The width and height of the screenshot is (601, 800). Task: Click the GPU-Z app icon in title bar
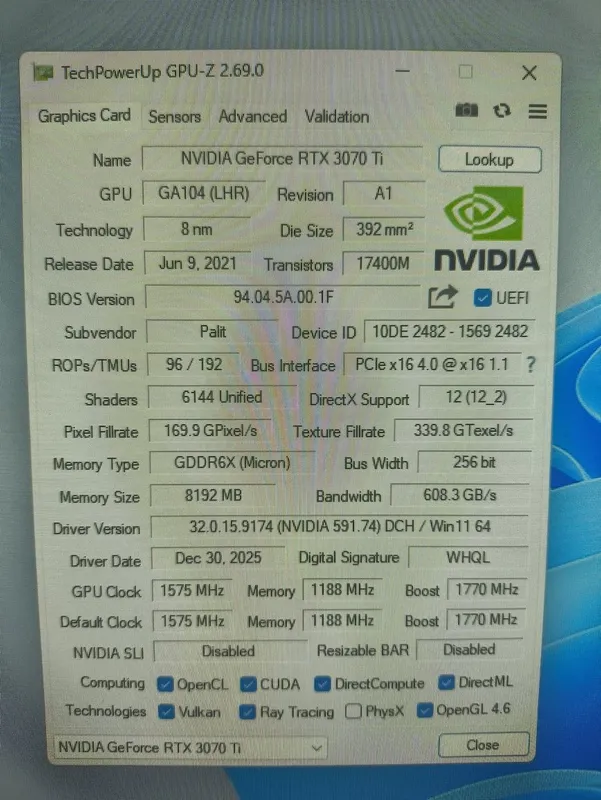click(x=43, y=72)
